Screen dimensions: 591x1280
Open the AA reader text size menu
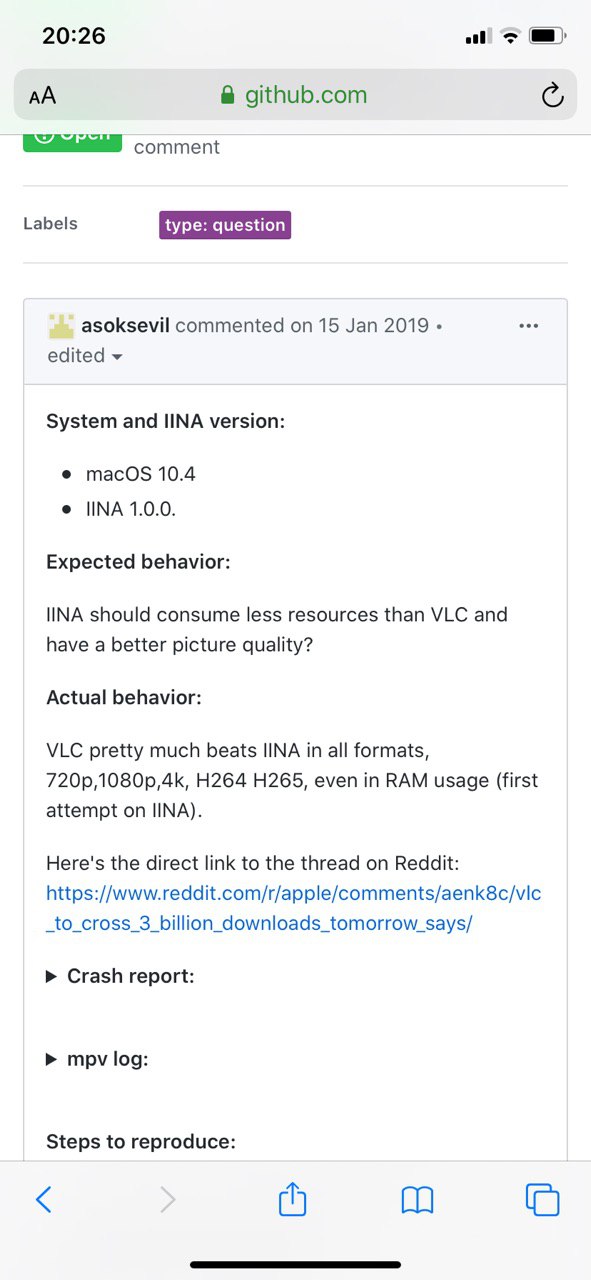pyautogui.click(x=43, y=96)
